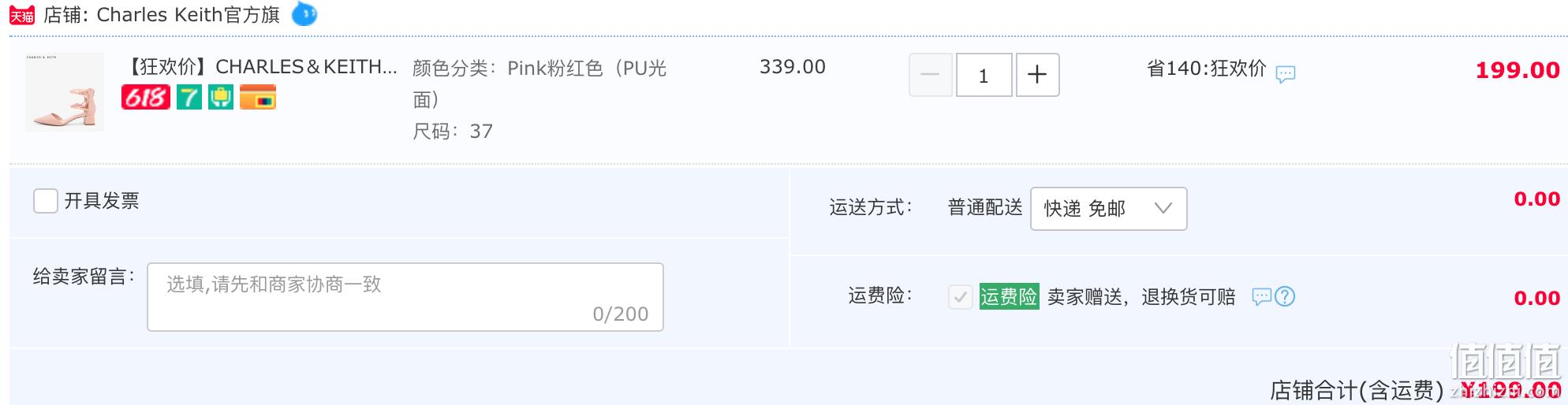This screenshot has width=1568, height=405.
Task: Decrease quantity with the minus button
Action: click(931, 75)
